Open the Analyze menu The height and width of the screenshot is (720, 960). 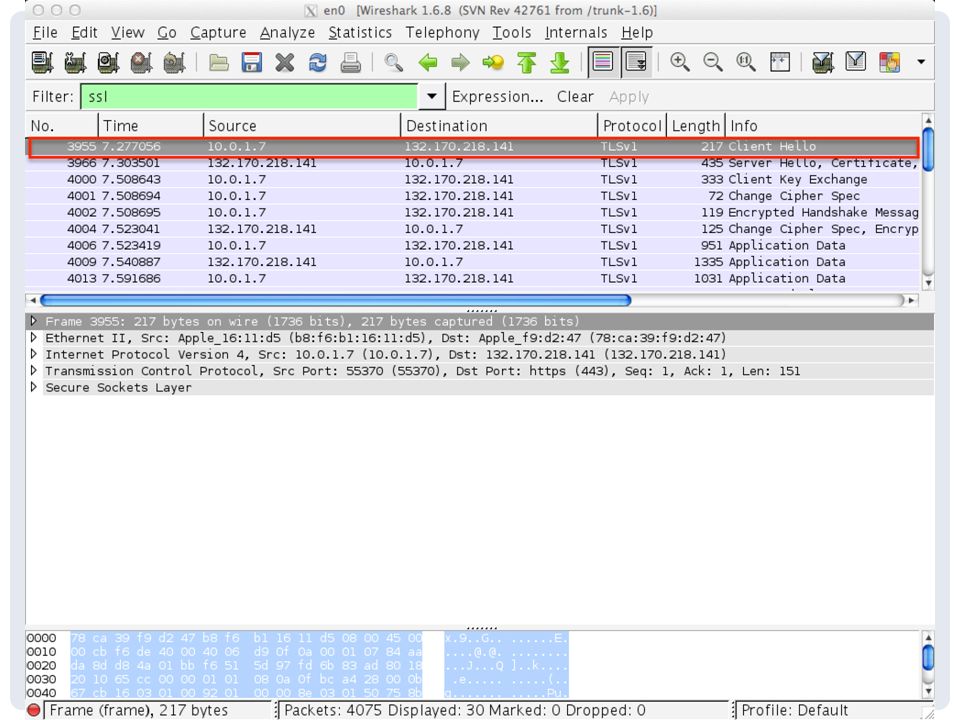click(x=287, y=32)
